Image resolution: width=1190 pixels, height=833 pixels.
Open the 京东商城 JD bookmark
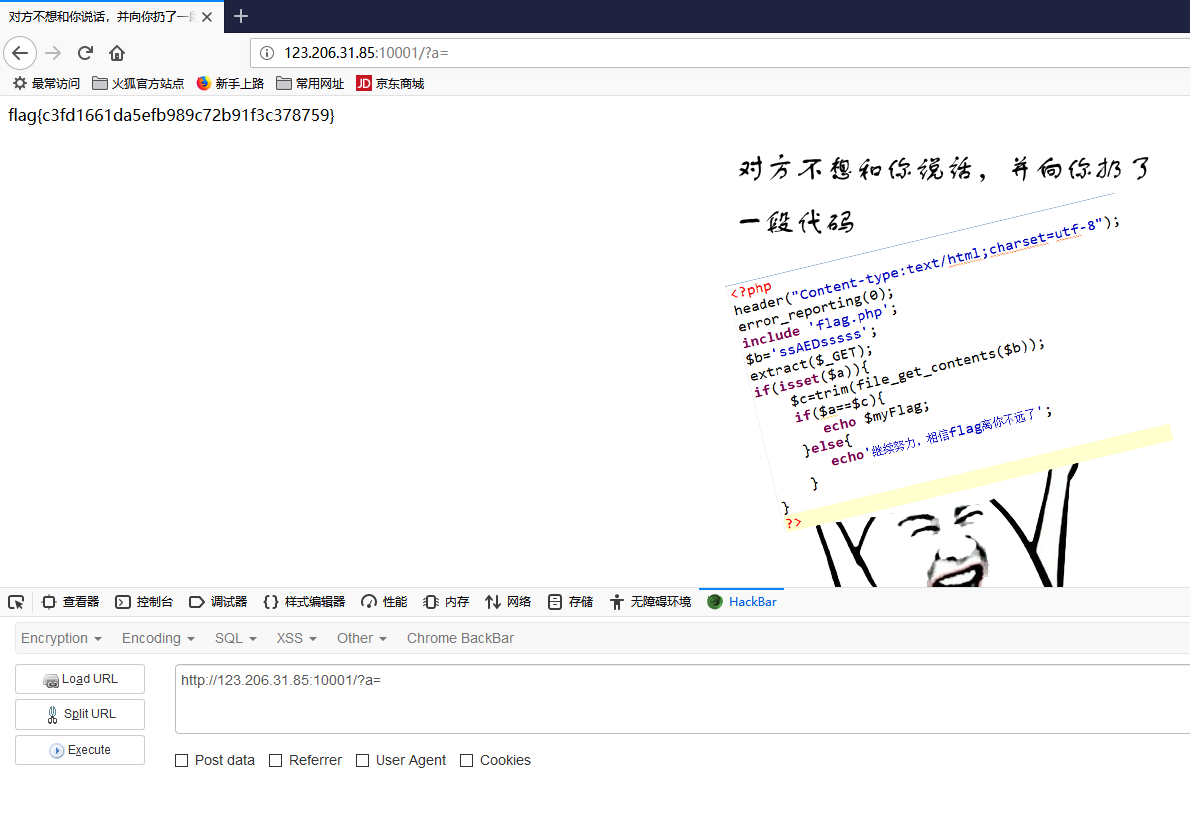(390, 83)
